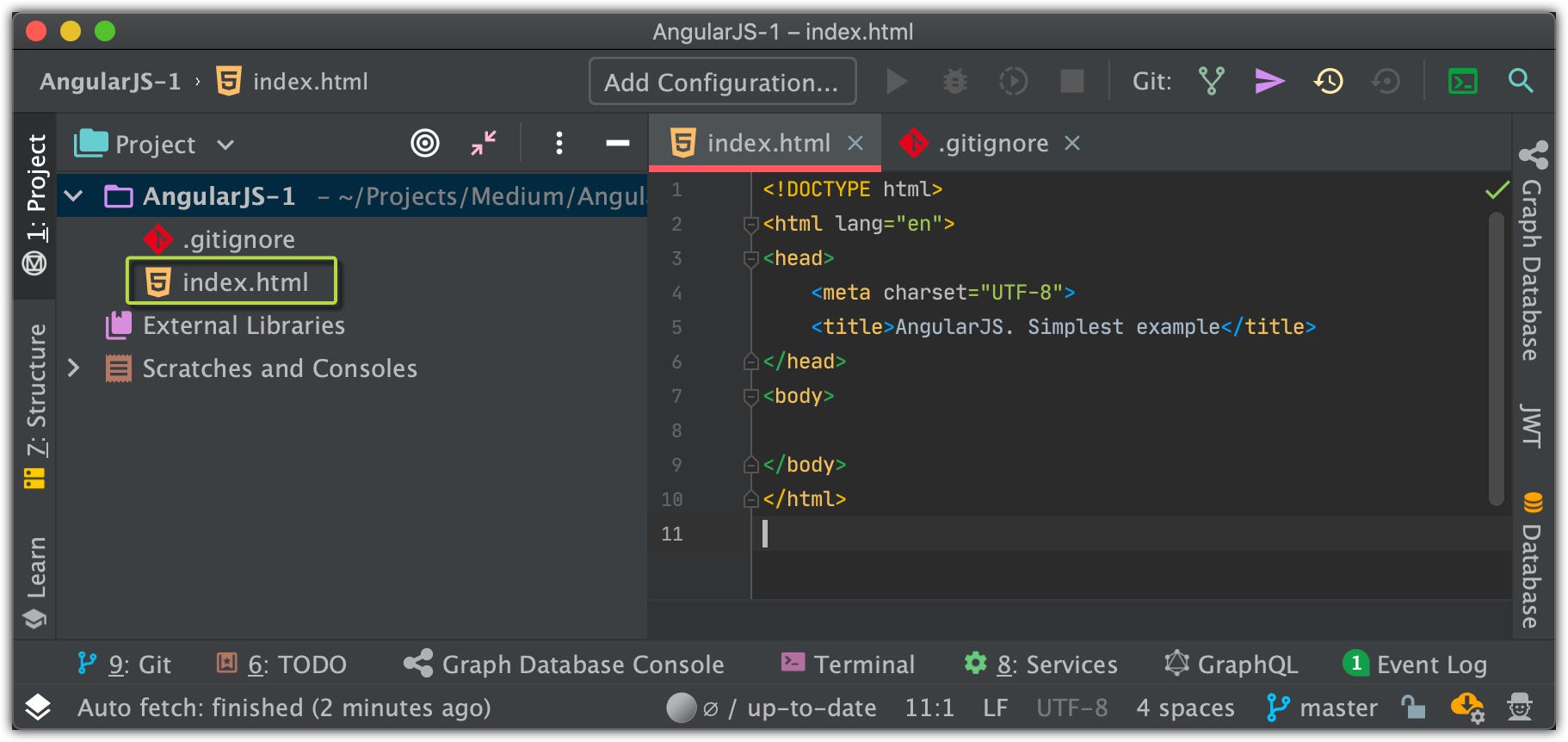Click the Stop square icon

coord(1072,82)
